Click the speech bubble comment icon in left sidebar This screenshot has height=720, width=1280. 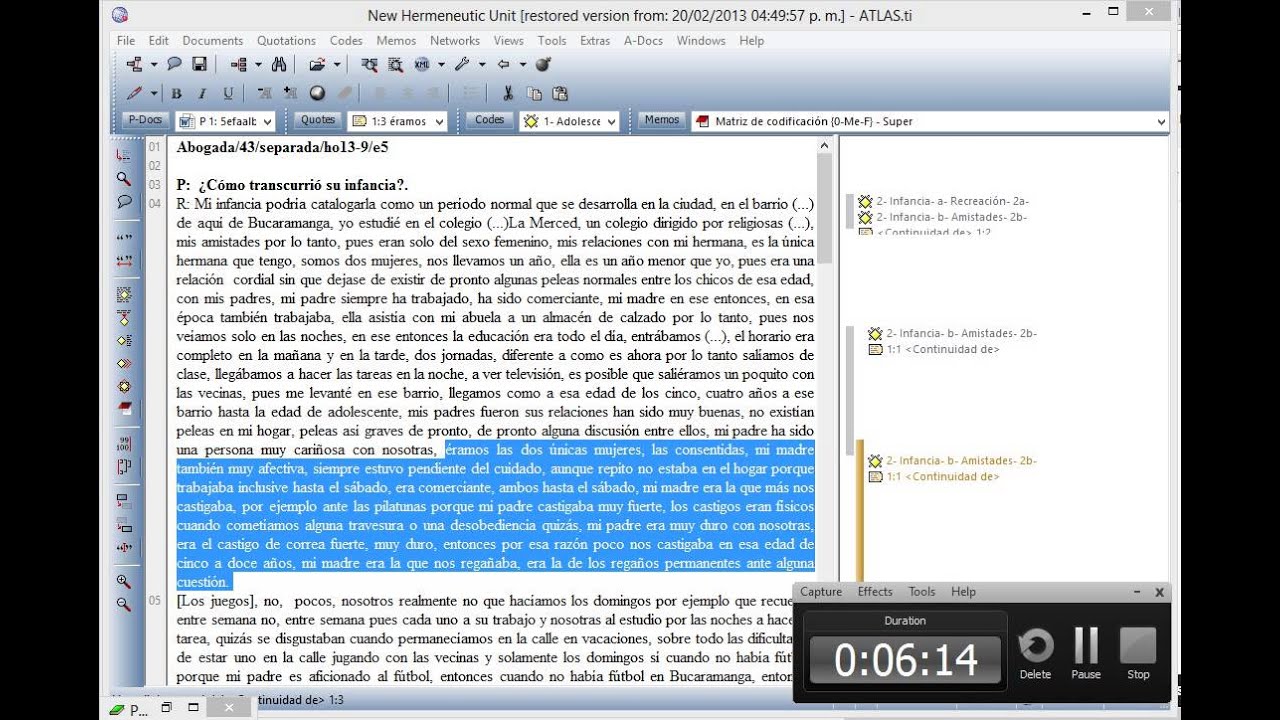pos(124,201)
